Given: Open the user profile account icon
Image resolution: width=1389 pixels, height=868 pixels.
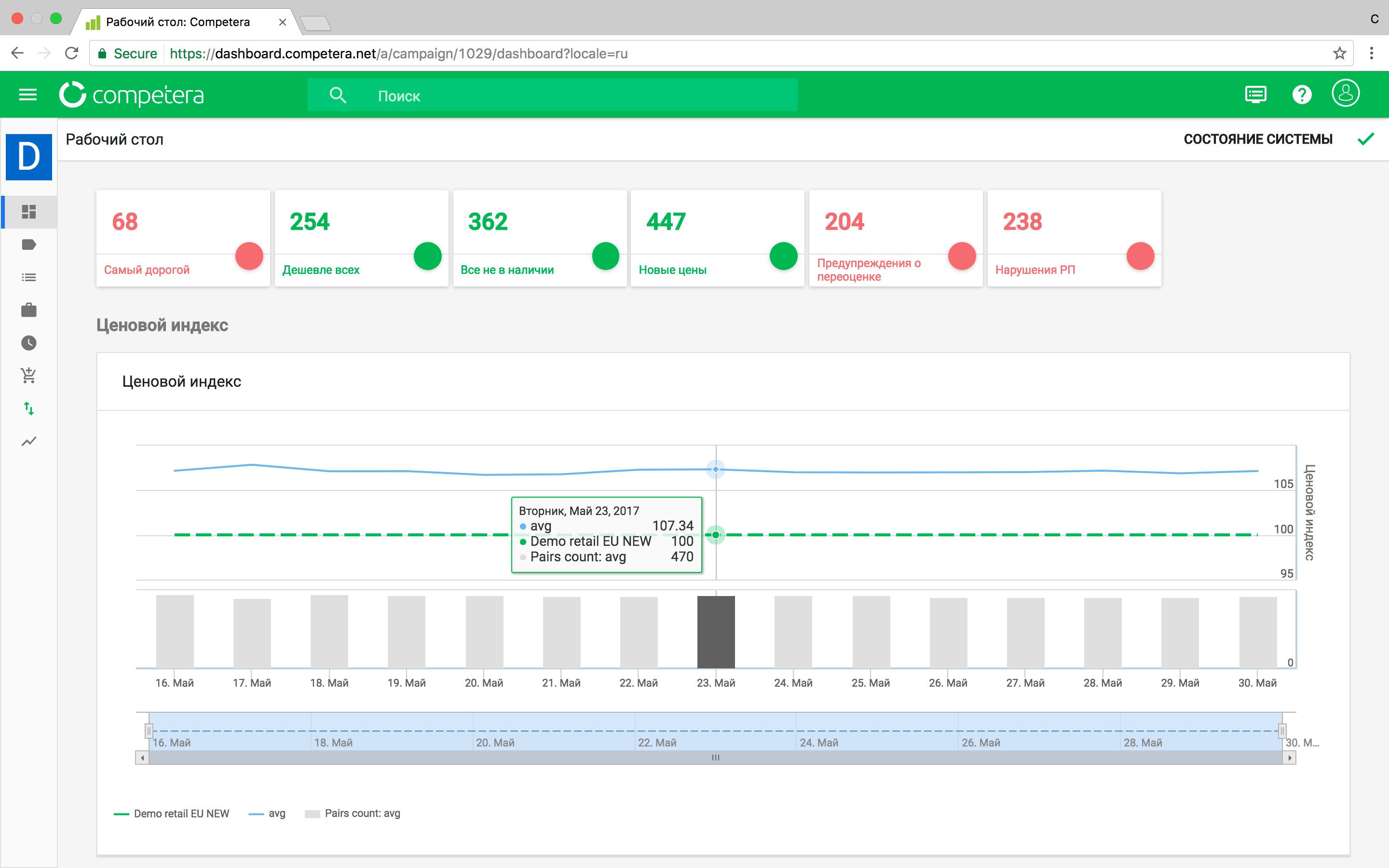Looking at the screenshot, I should [1346, 94].
